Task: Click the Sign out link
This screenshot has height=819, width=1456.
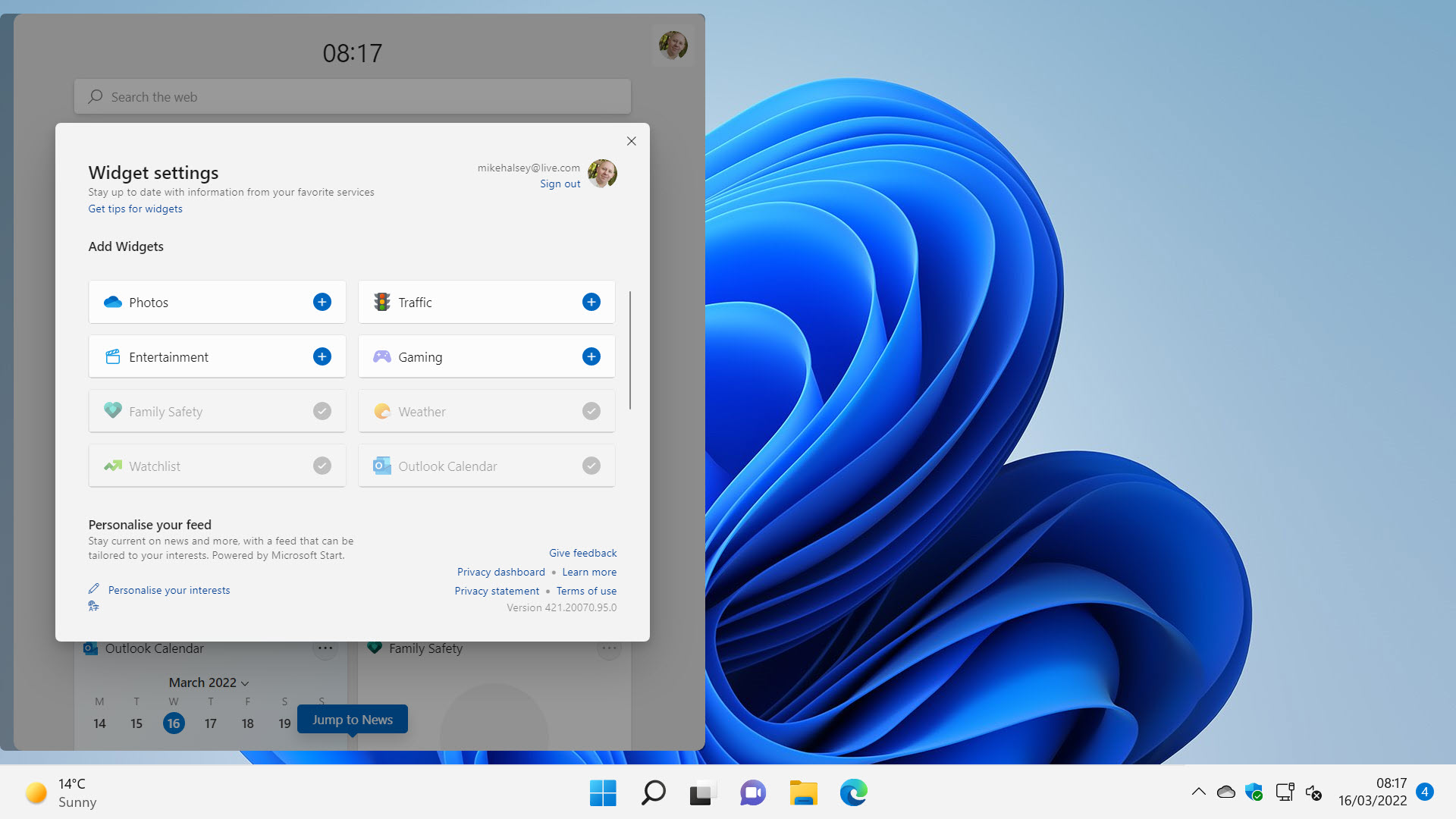Action: pyautogui.click(x=560, y=184)
